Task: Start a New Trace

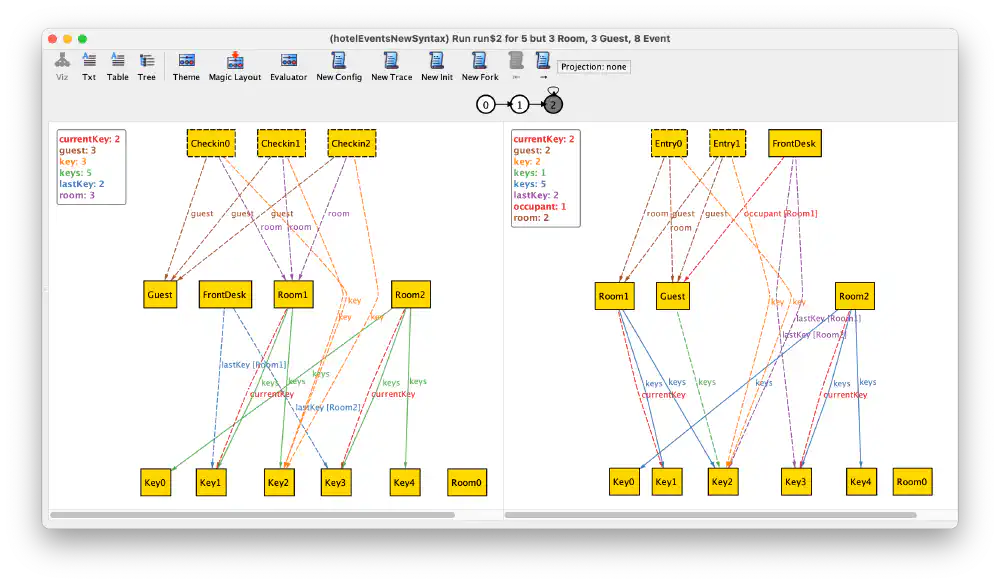Action: [391, 66]
